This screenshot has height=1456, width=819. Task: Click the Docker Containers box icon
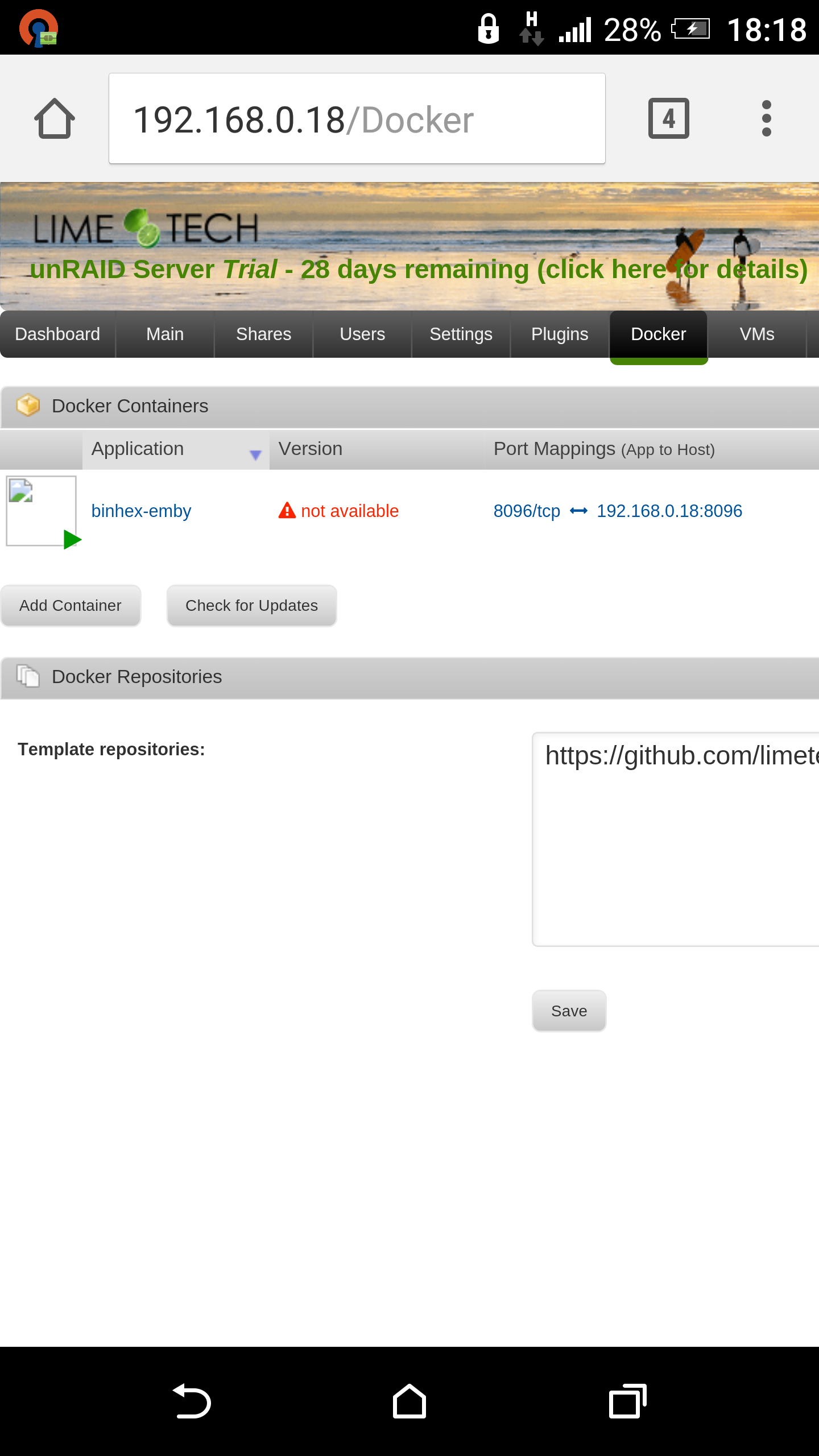28,406
